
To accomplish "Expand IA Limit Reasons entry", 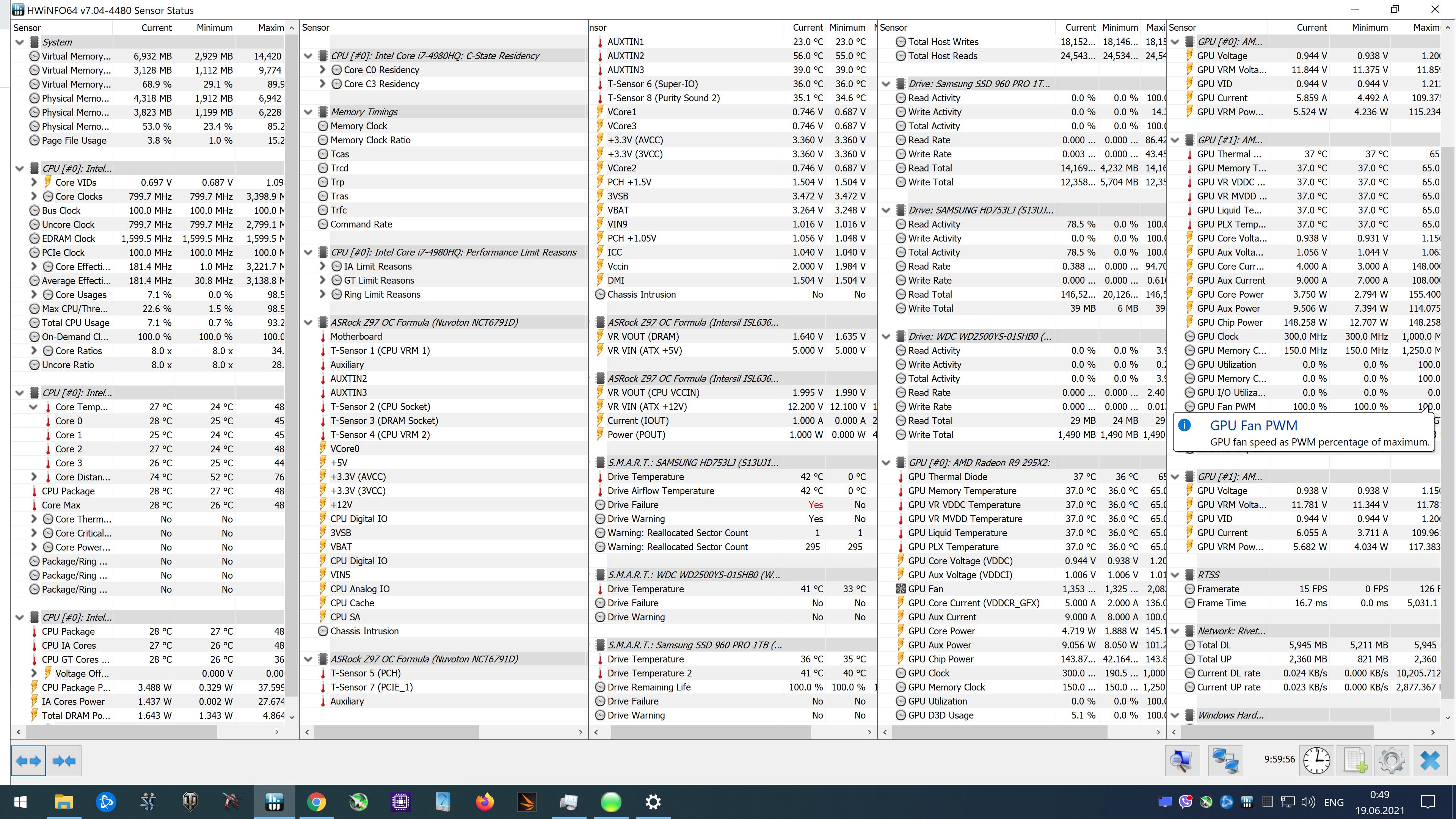I will pyautogui.click(x=322, y=266).
